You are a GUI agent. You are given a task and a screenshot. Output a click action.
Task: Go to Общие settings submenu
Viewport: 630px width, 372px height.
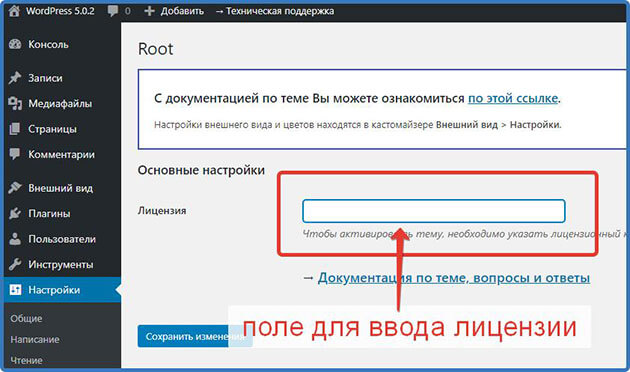coord(27,319)
